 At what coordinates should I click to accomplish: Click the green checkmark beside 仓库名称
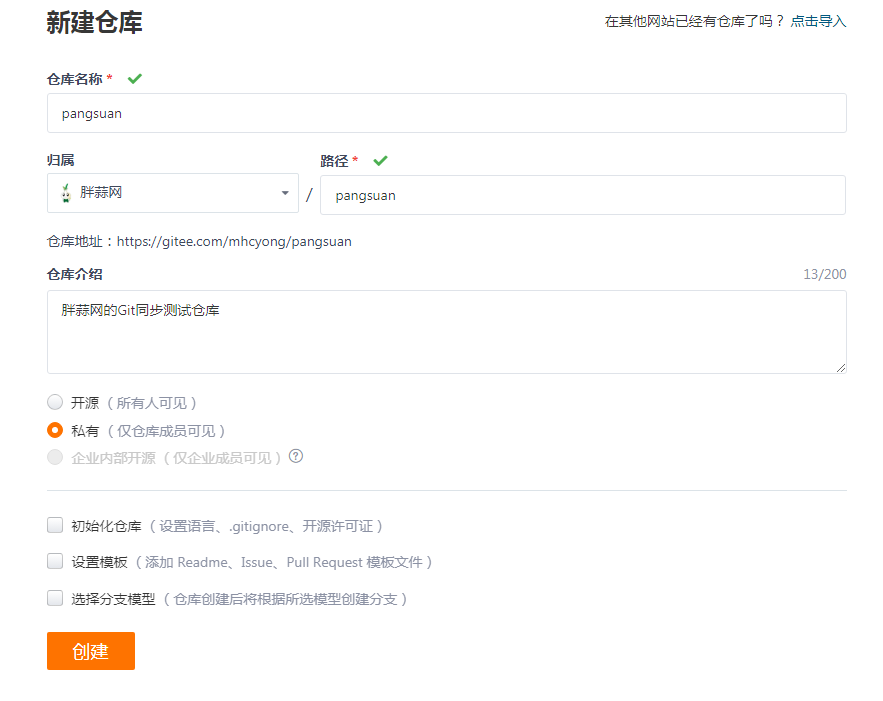pyautogui.click(x=135, y=78)
